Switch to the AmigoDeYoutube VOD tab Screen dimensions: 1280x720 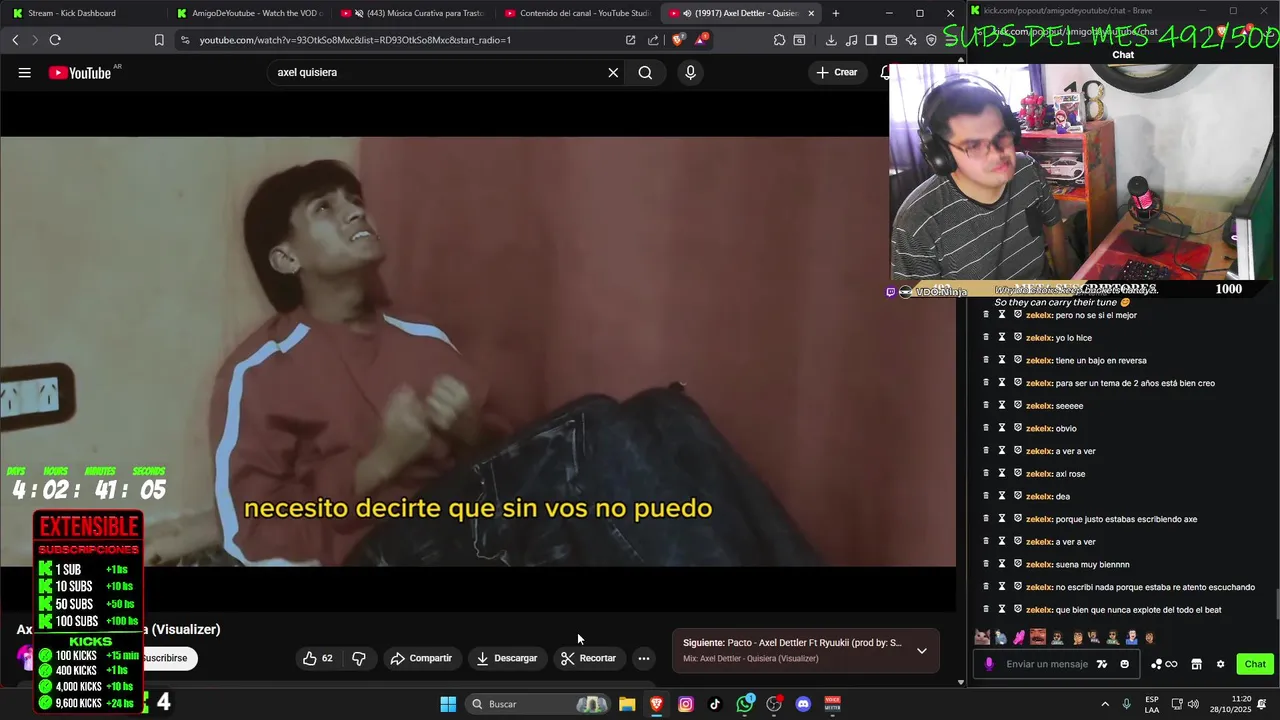point(247,13)
